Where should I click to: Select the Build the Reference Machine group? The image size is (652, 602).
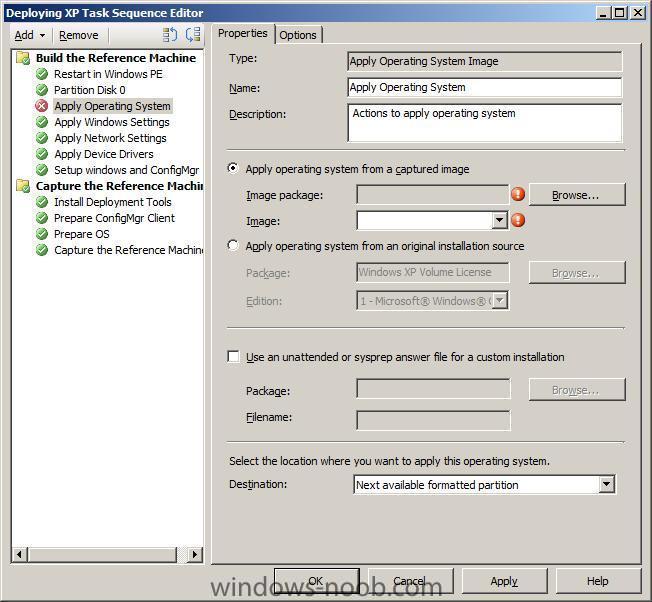point(116,58)
